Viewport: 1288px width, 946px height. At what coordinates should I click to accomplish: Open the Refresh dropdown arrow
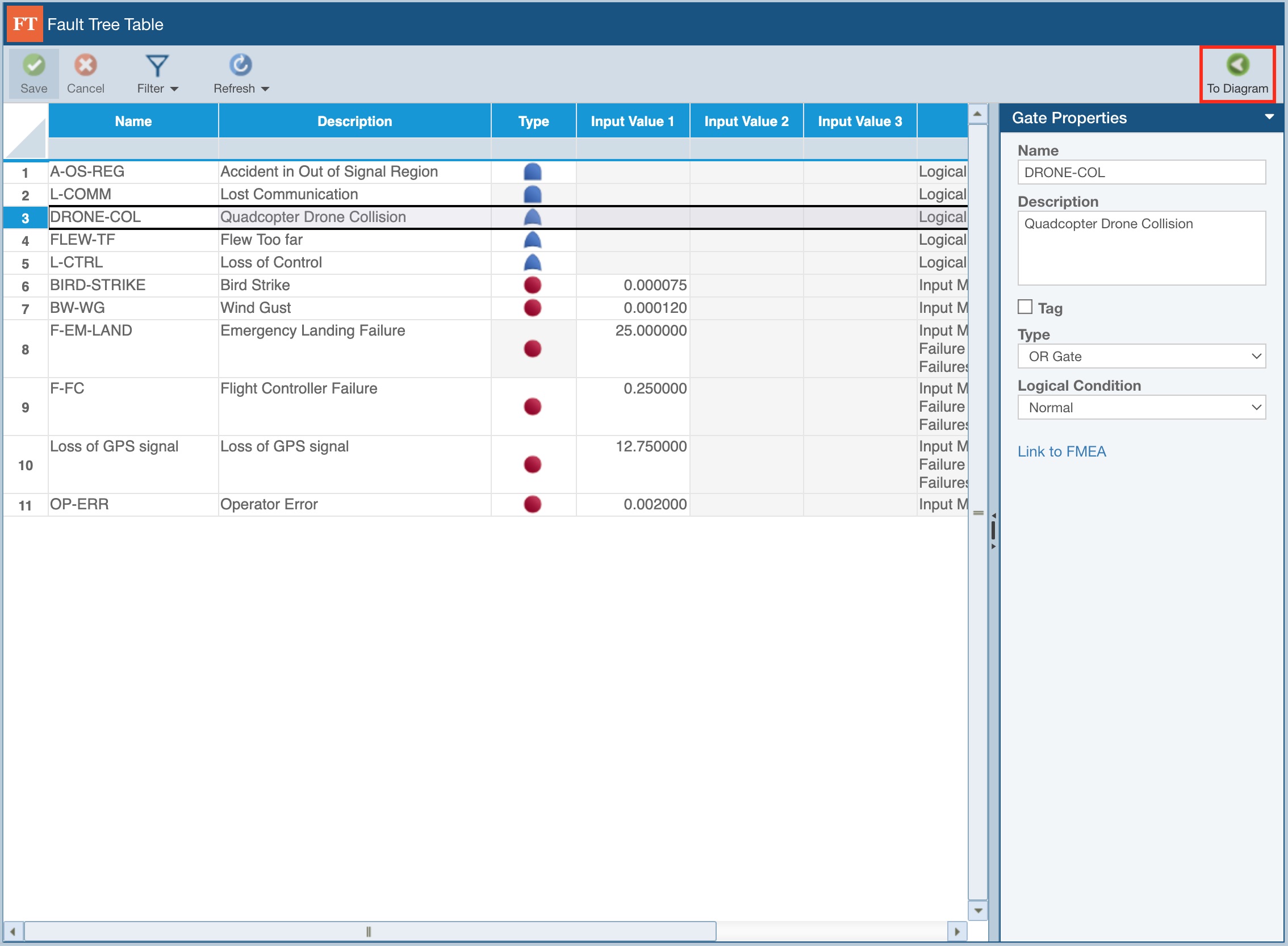click(265, 89)
